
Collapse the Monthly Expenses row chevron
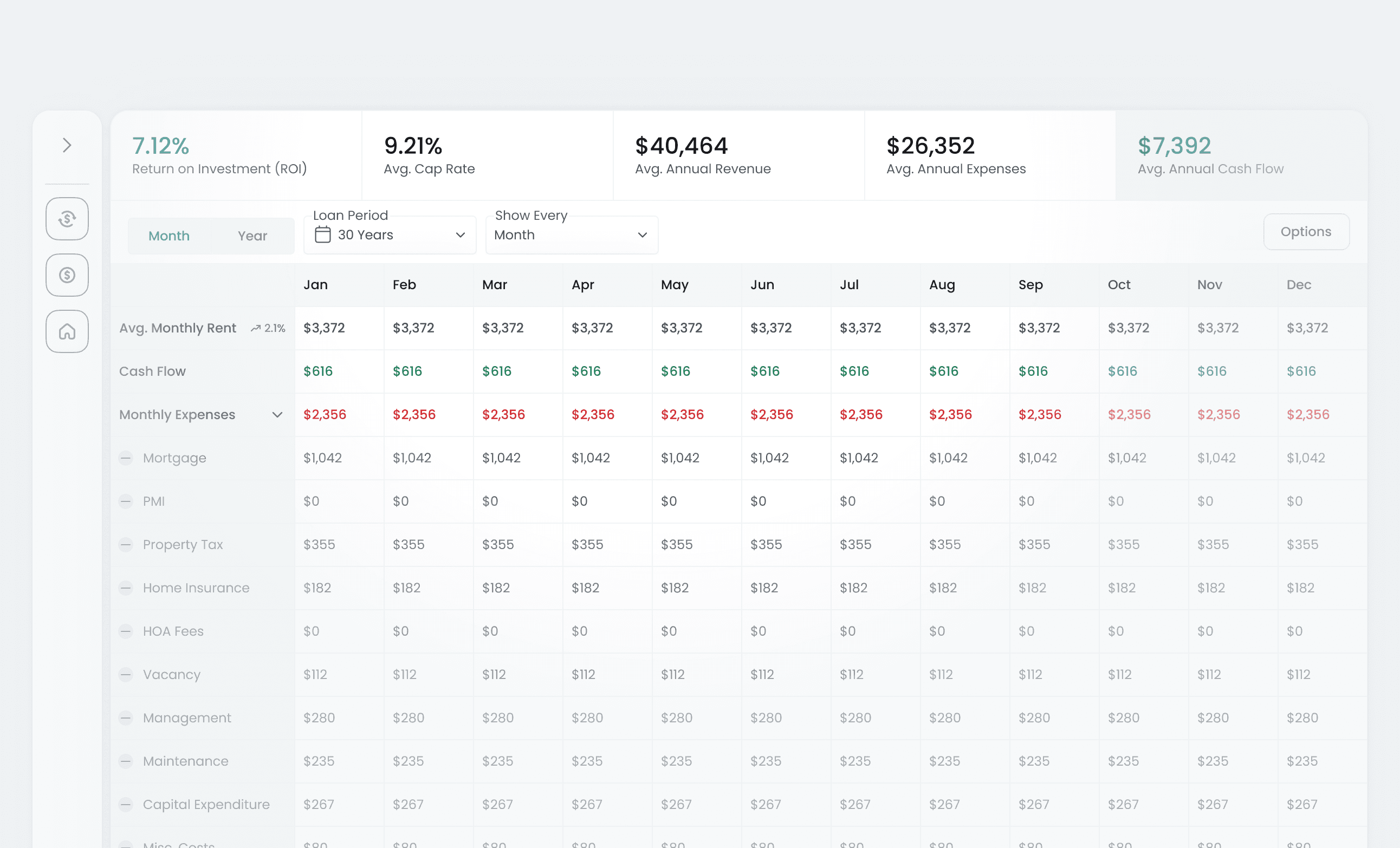pyautogui.click(x=277, y=415)
